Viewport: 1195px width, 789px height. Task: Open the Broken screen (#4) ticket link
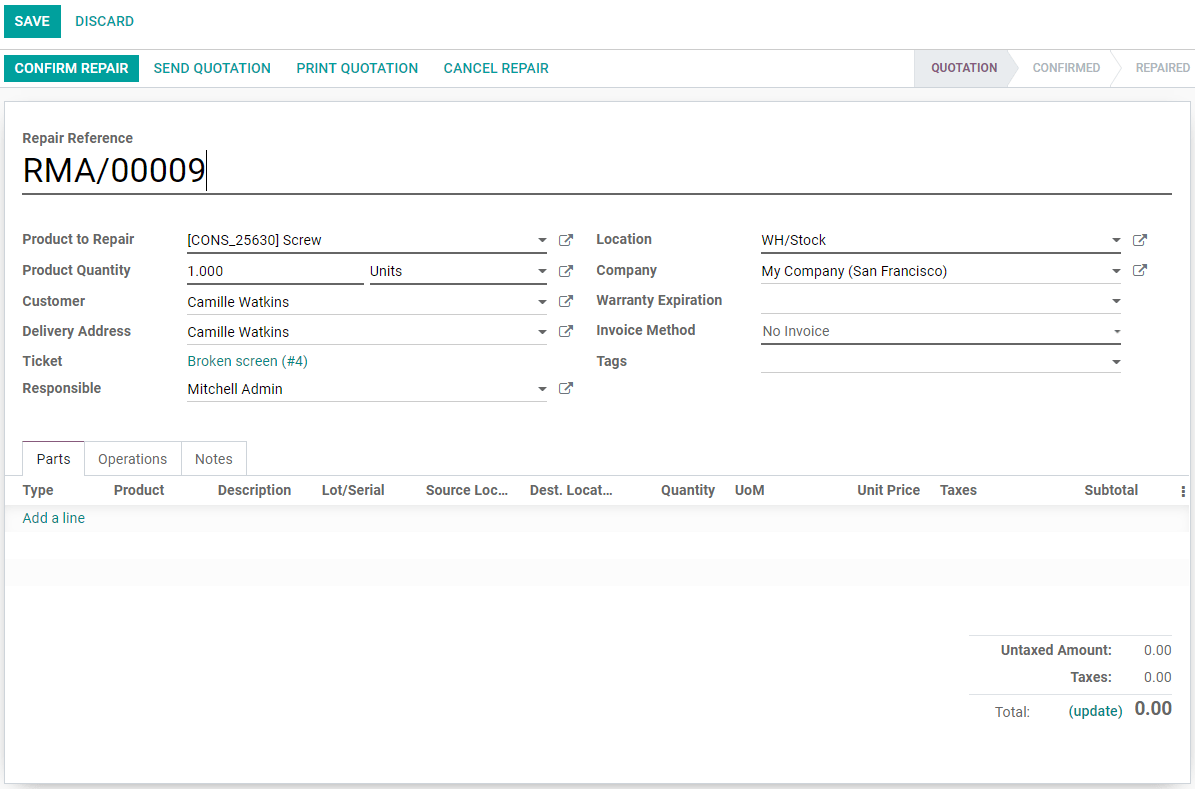coord(247,361)
